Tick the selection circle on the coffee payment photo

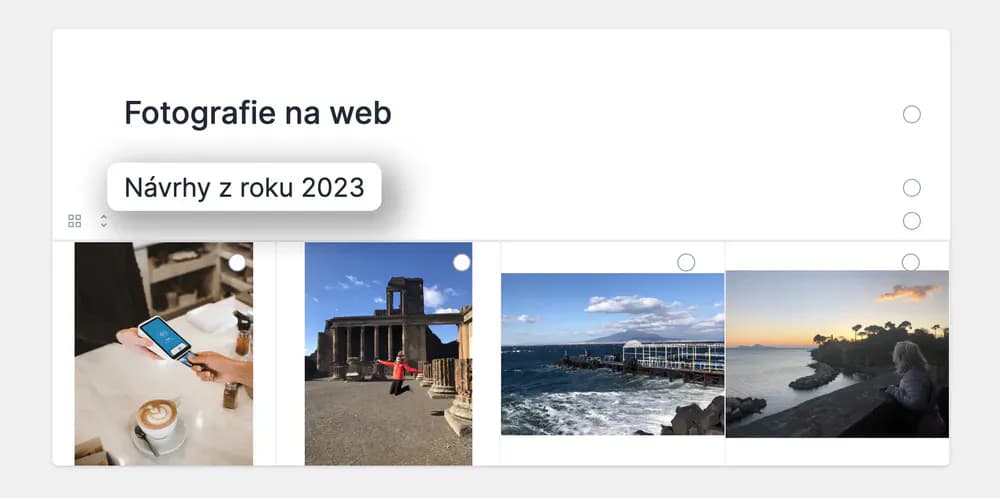click(237, 262)
